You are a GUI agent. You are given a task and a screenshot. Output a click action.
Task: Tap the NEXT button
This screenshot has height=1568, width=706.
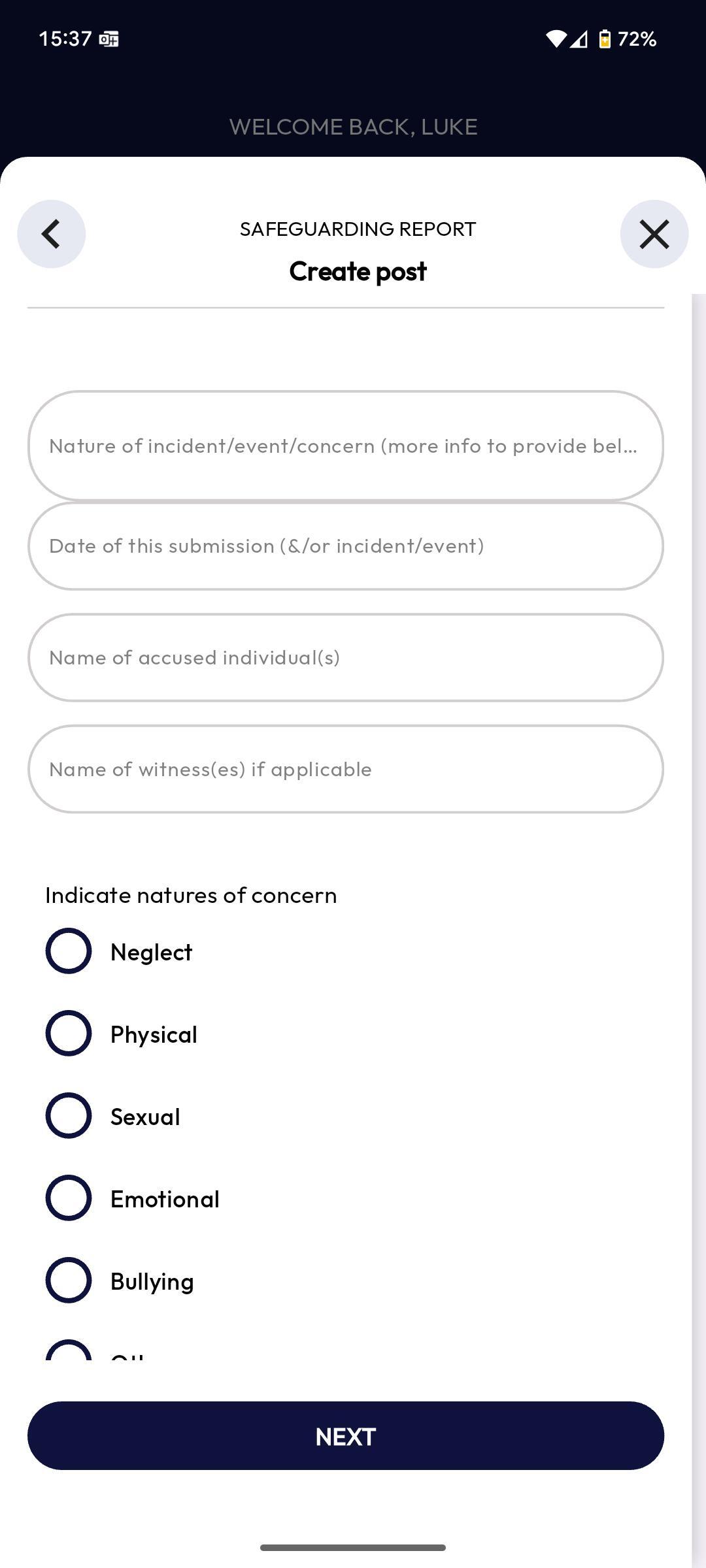pos(346,1435)
